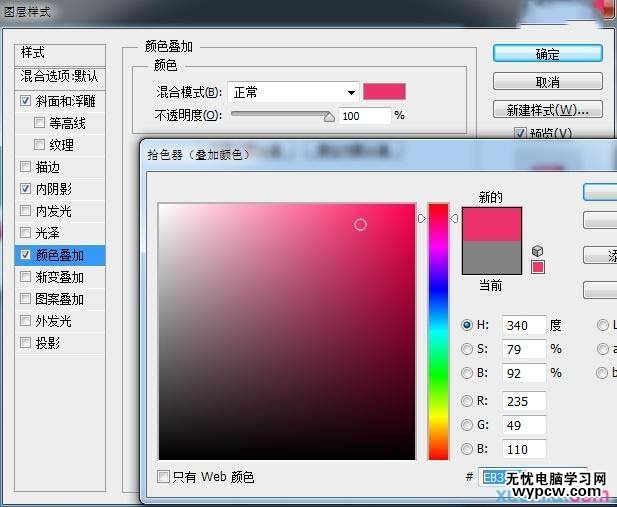The height and width of the screenshot is (507, 617).
Task: Enable 内发光 checkbox
Action: tap(25, 211)
